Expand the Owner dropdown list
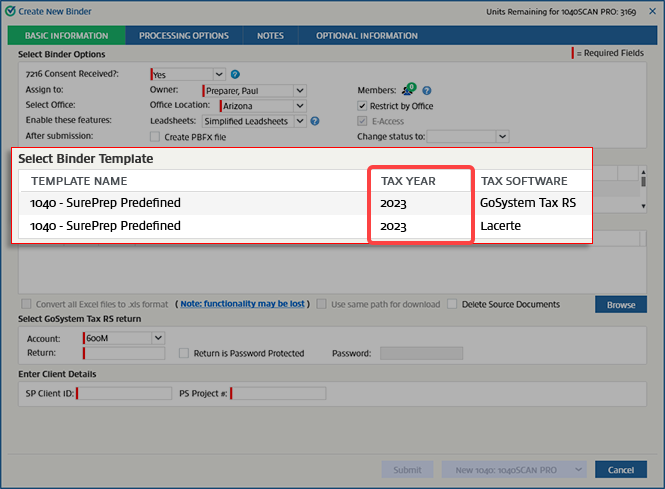 pos(299,90)
